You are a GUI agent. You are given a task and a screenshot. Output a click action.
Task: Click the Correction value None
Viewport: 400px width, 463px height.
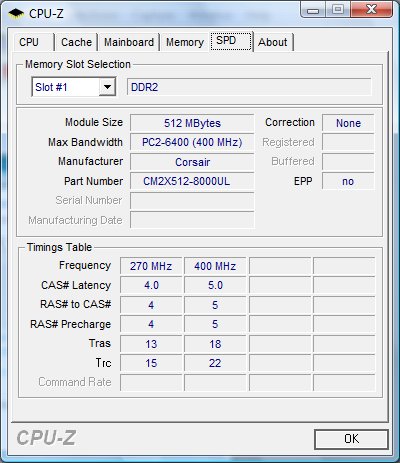(348, 123)
